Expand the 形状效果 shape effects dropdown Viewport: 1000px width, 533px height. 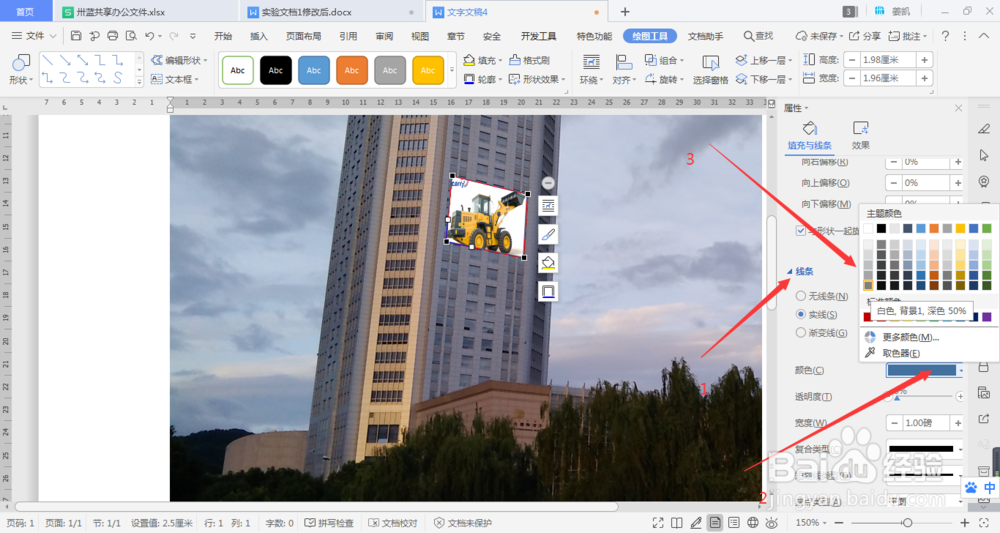[564, 80]
